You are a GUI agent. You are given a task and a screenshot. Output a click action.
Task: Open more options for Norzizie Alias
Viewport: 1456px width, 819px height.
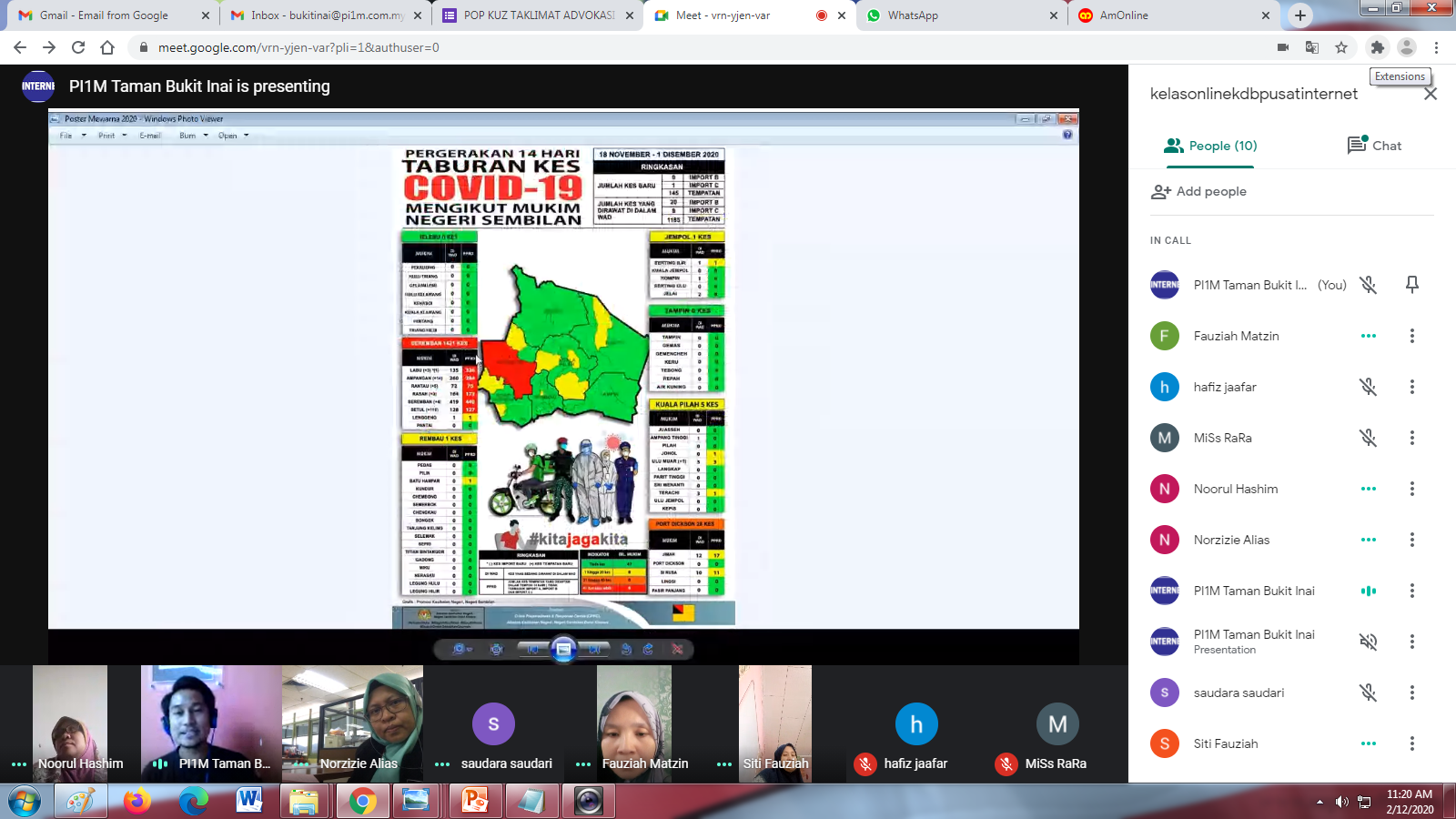1411,540
